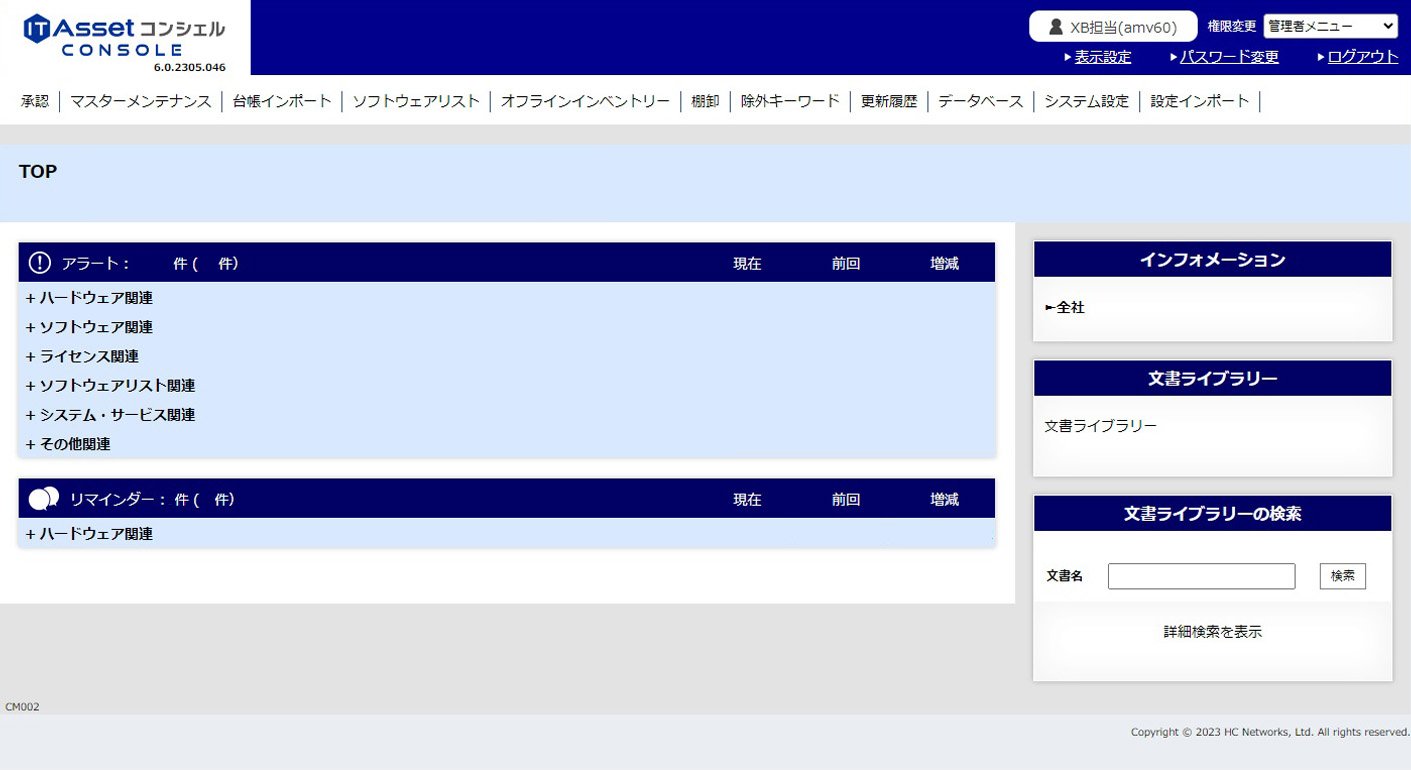Click the alert exclamation icon
The image size is (1411, 770).
pyautogui.click(x=39, y=263)
